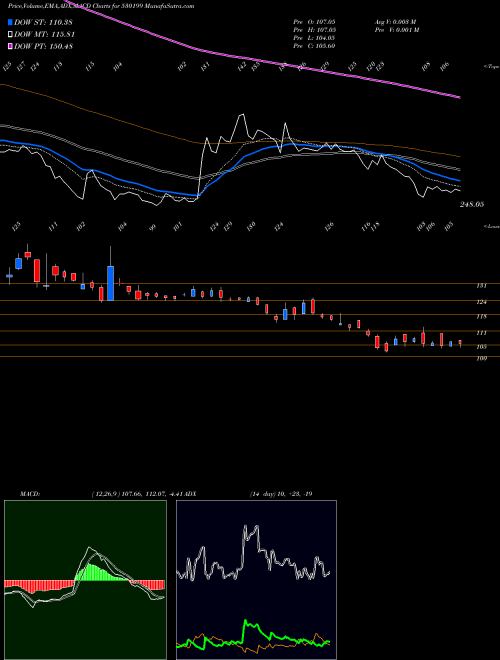
Task: Select the 'DOW ST: 110.38' legend label
Action: [x=43, y=23]
